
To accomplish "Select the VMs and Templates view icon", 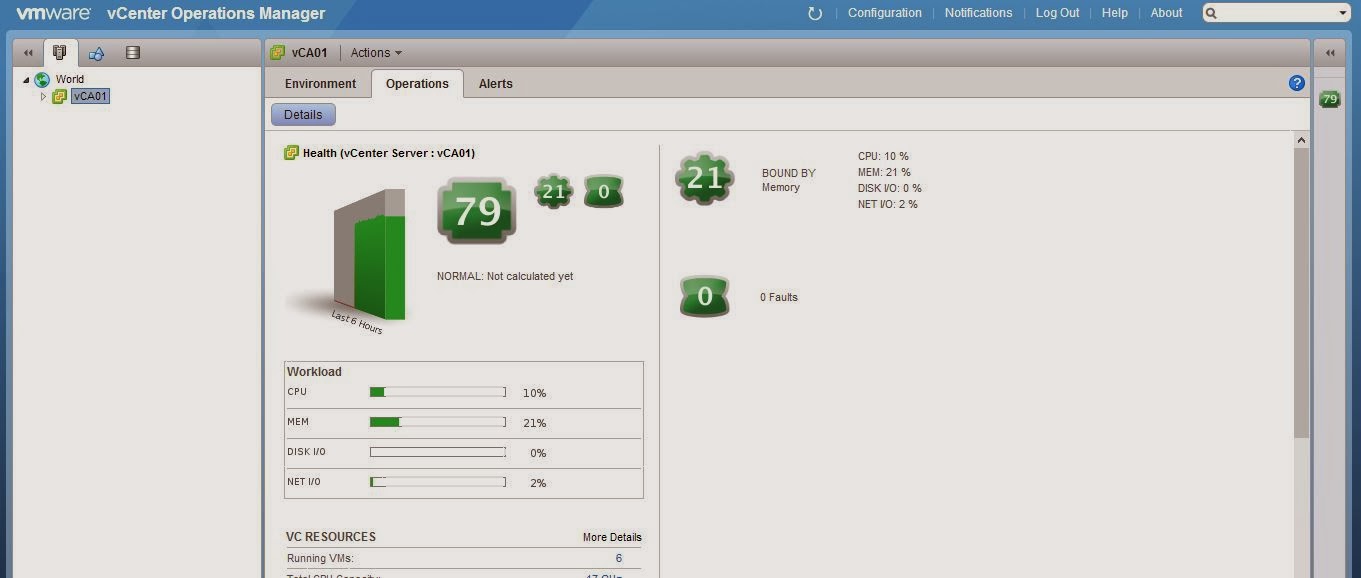I will tap(97, 53).
